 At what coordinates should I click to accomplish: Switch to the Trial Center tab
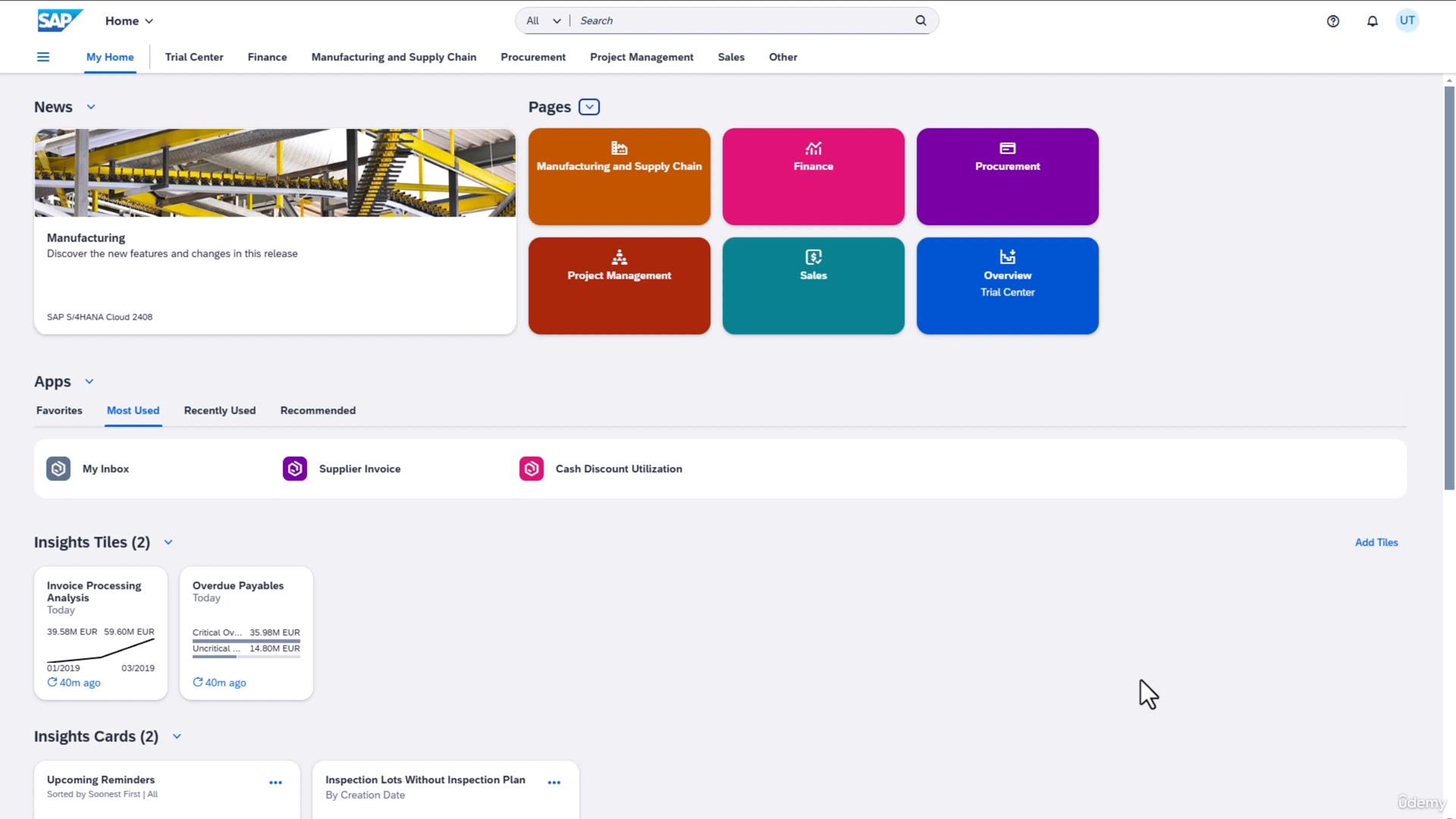194,57
